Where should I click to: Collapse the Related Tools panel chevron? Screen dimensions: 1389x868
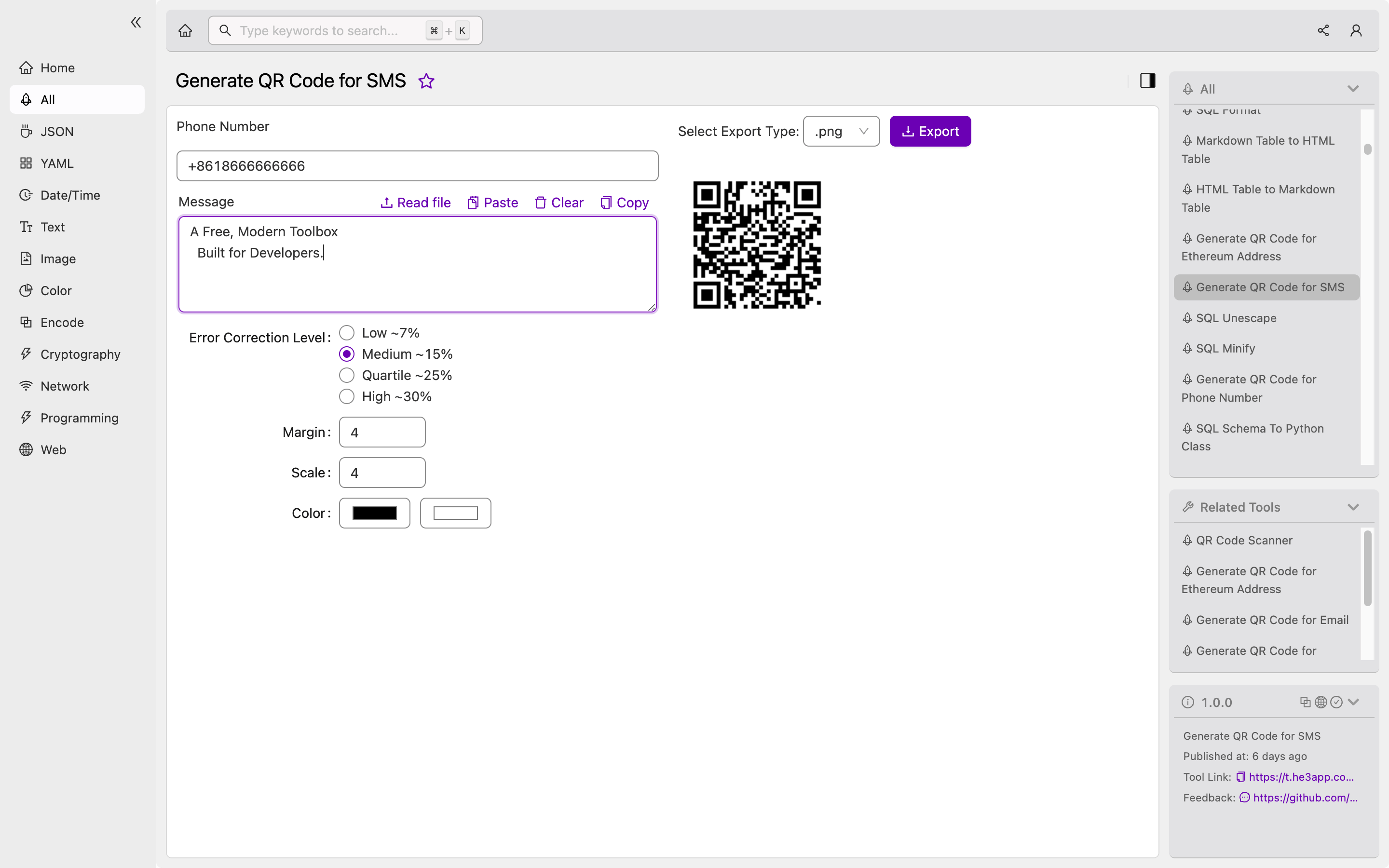pyautogui.click(x=1353, y=507)
